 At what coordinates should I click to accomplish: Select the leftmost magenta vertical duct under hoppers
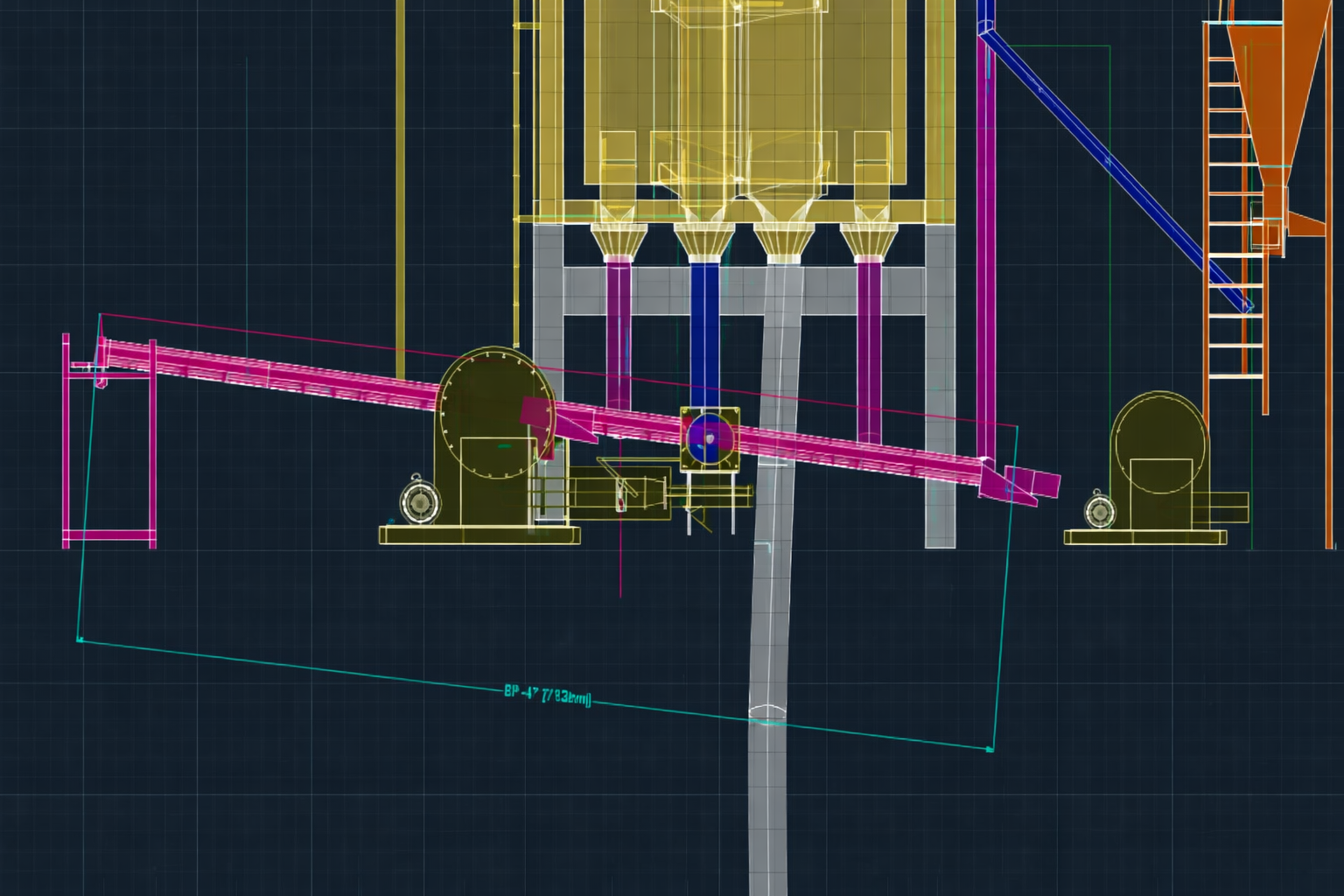click(x=619, y=332)
